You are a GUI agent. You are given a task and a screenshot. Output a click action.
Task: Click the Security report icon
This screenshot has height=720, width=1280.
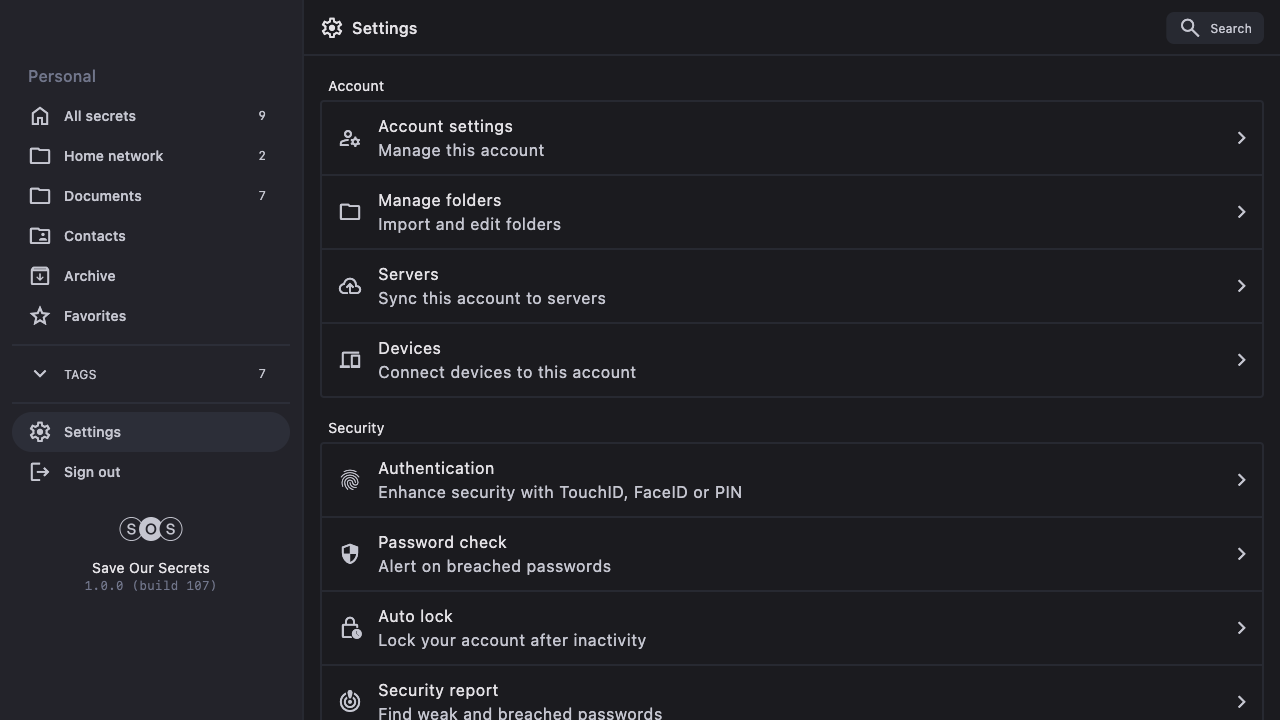point(350,701)
